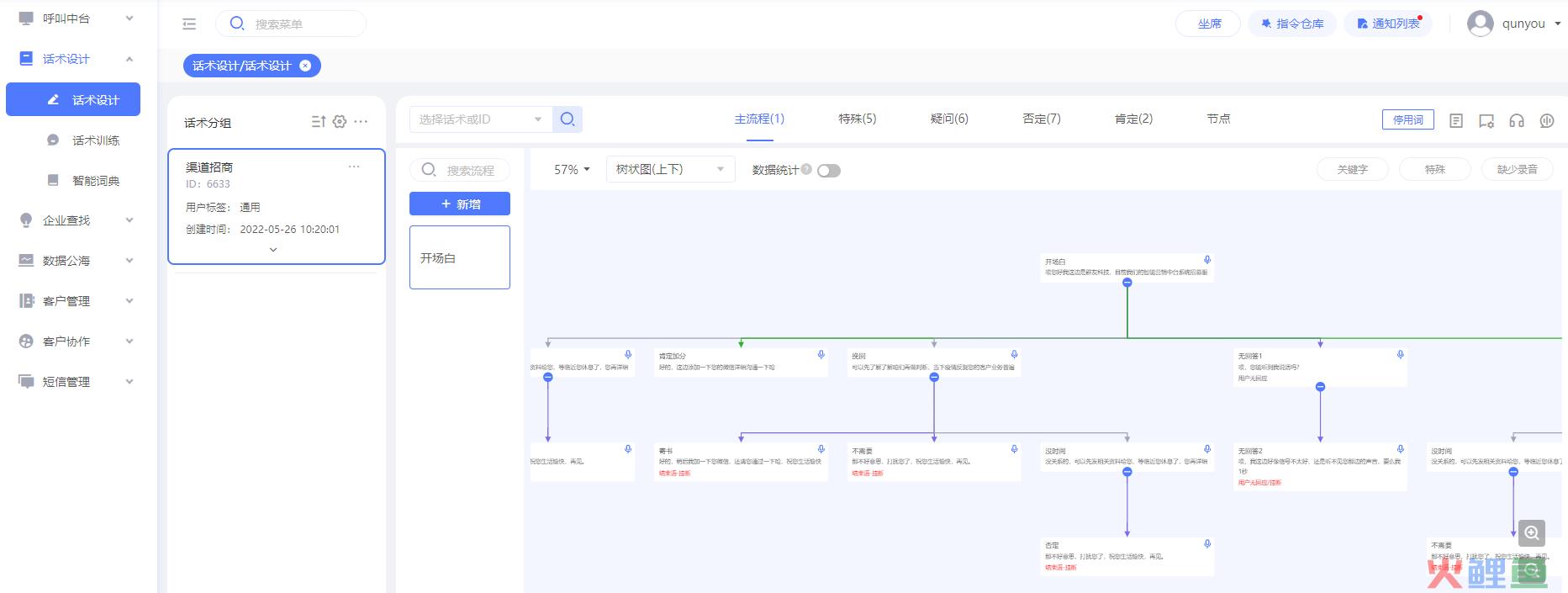This screenshot has width=1568, height=593.
Task: Click the 搜索菜单 search field
Action: [291, 24]
